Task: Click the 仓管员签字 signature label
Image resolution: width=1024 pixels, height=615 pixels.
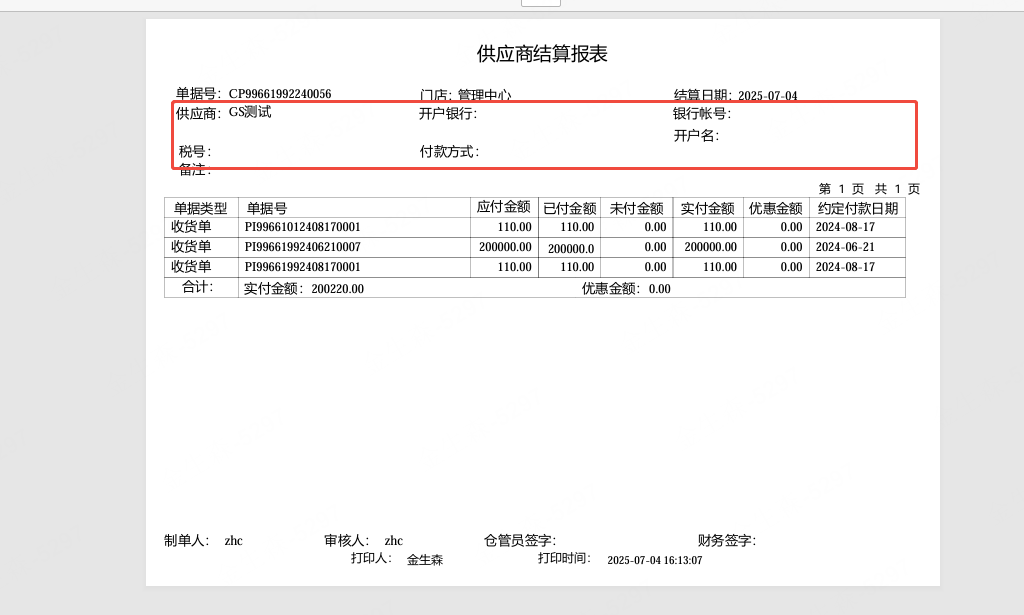Action: click(520, 541)
